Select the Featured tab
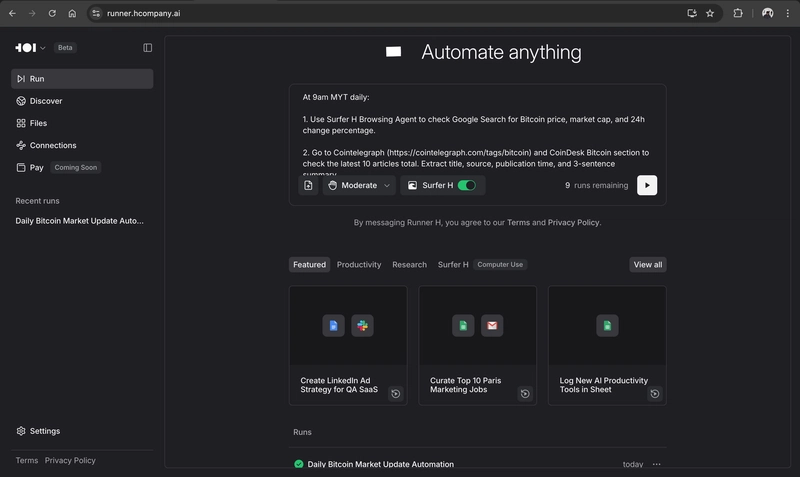Viewport: 800px width, 477px height. coord(309,265)
